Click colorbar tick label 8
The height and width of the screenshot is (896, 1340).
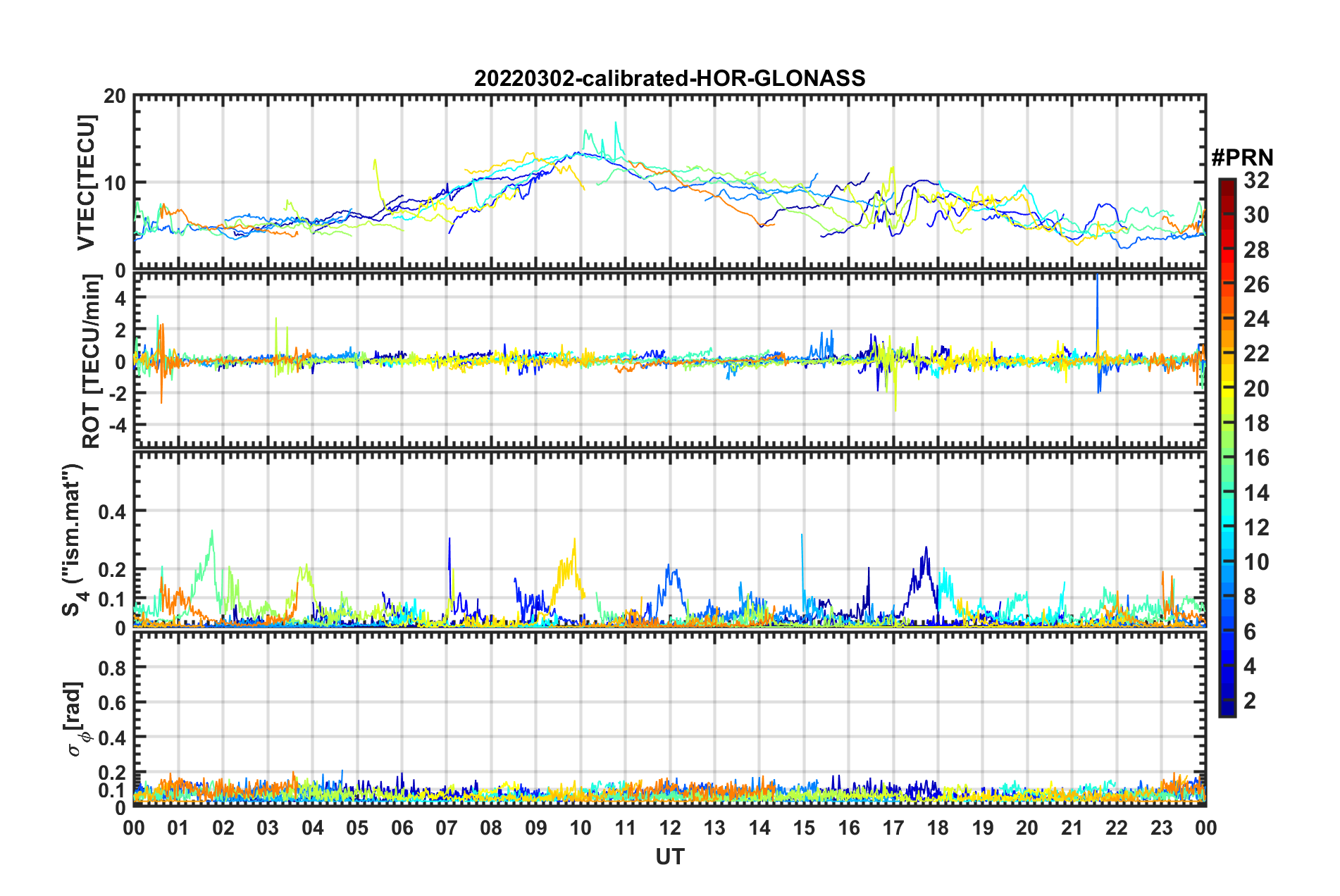click(x=1250, y=597)
